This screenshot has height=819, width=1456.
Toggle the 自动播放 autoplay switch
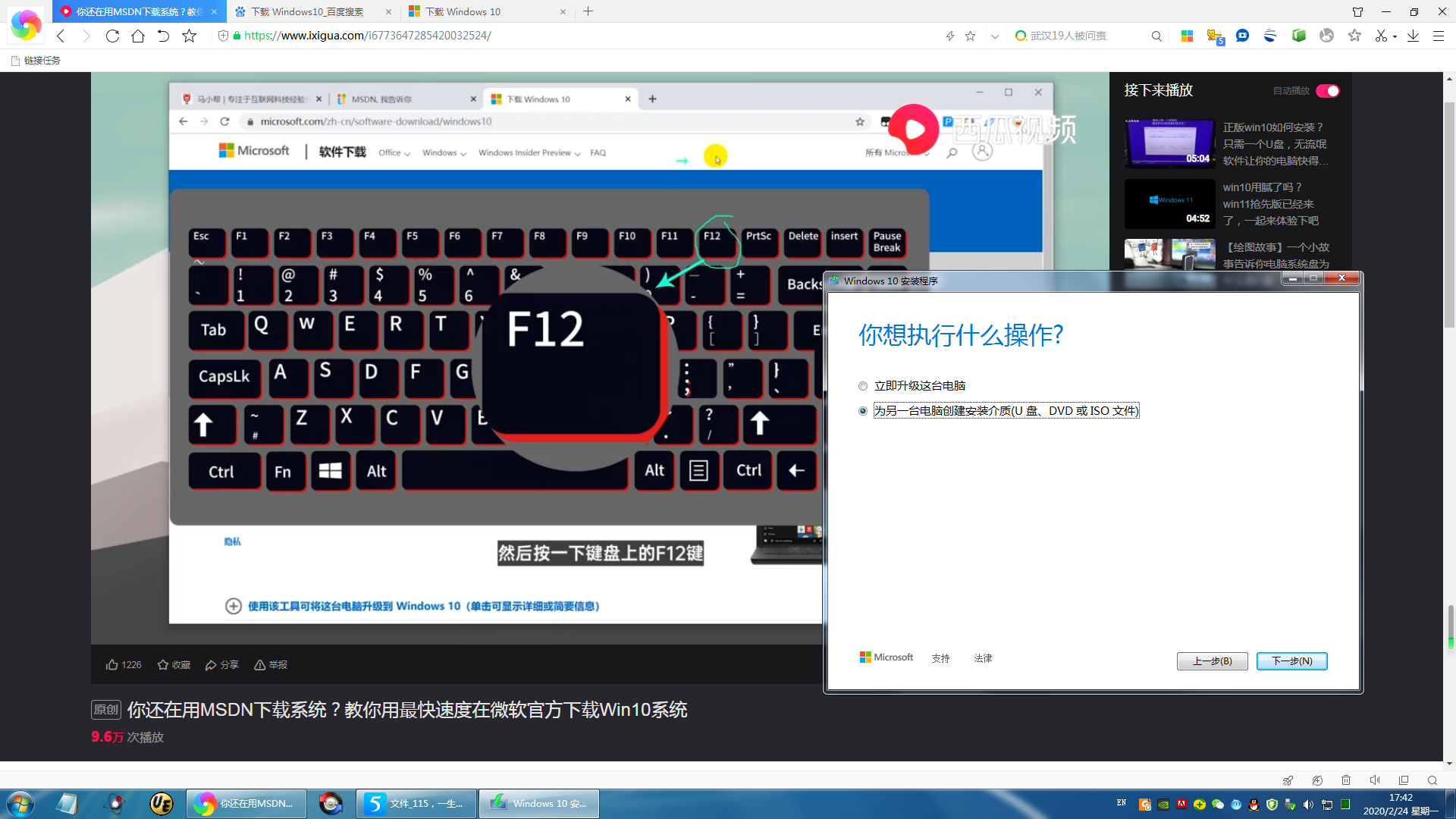1328,91
